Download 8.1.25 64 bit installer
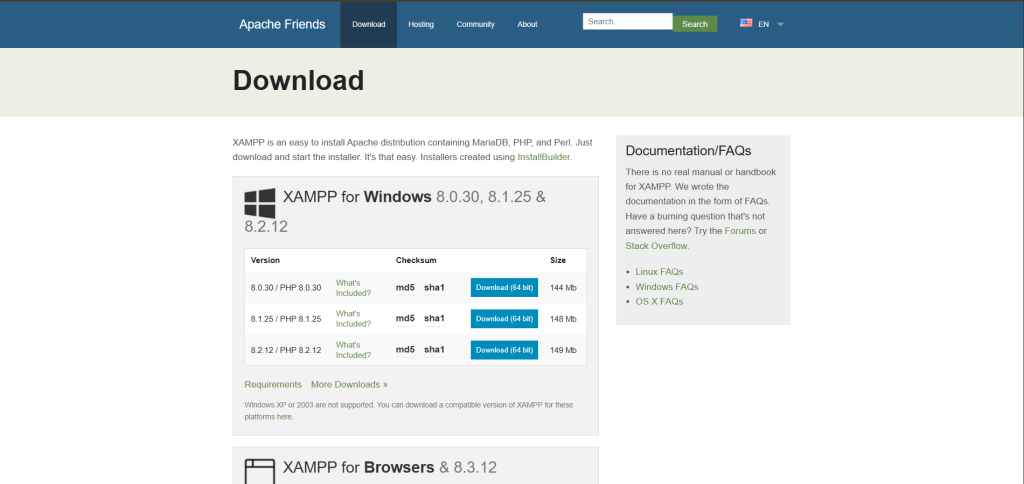The width and height of the screenshot is (1024, 484). (504, 319)
